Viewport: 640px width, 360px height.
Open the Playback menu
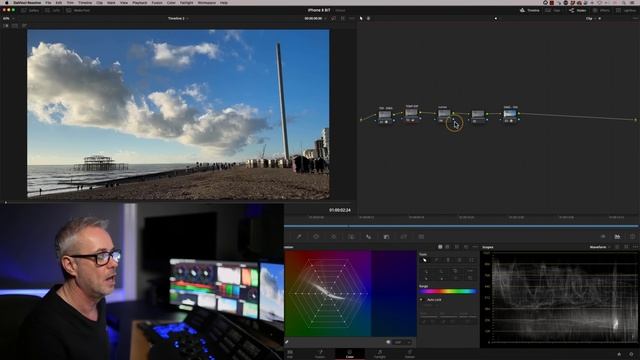coord(140,2)
